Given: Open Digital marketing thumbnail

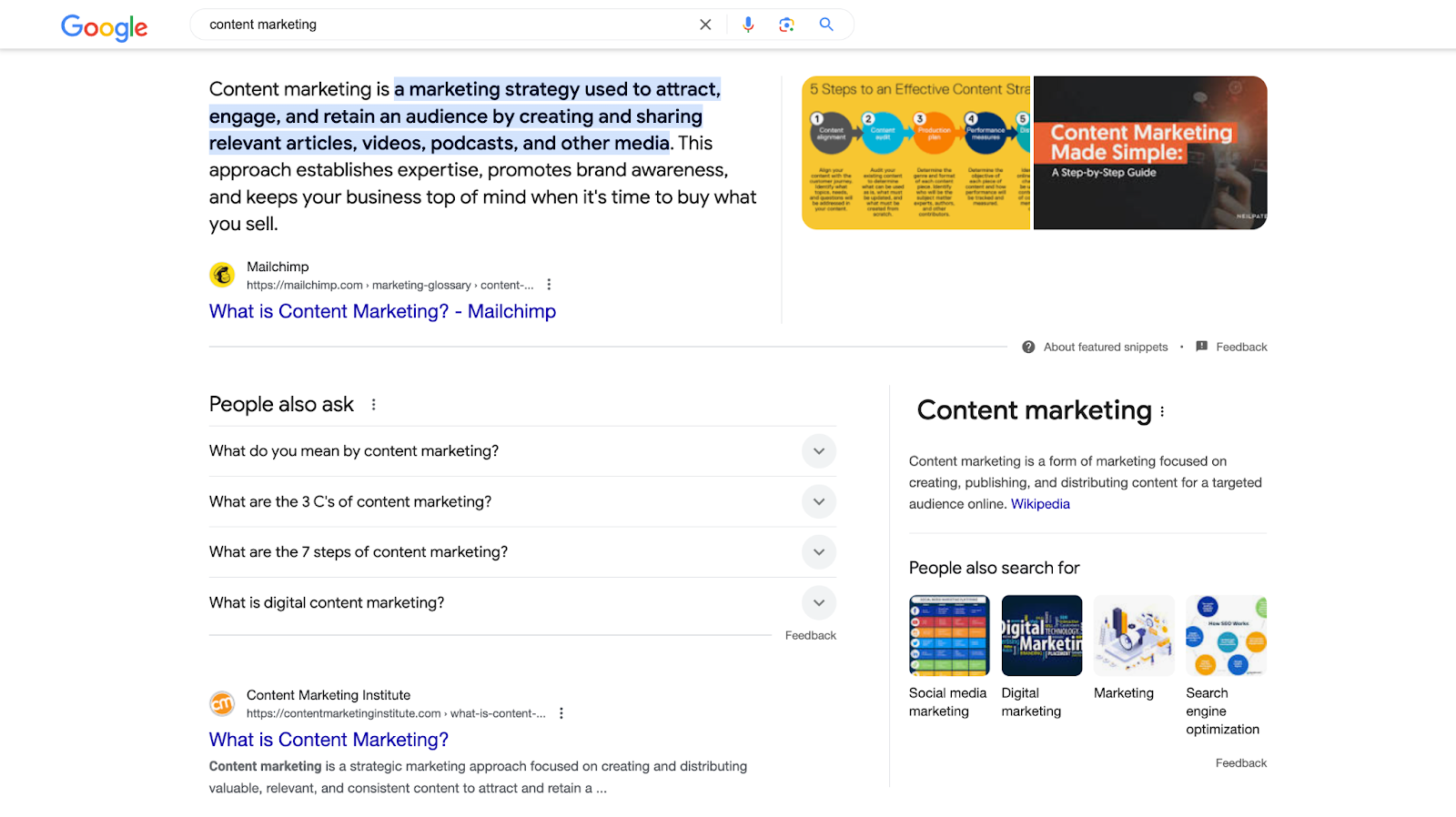Looking at the screenshot, I should tap(1042, 636).
